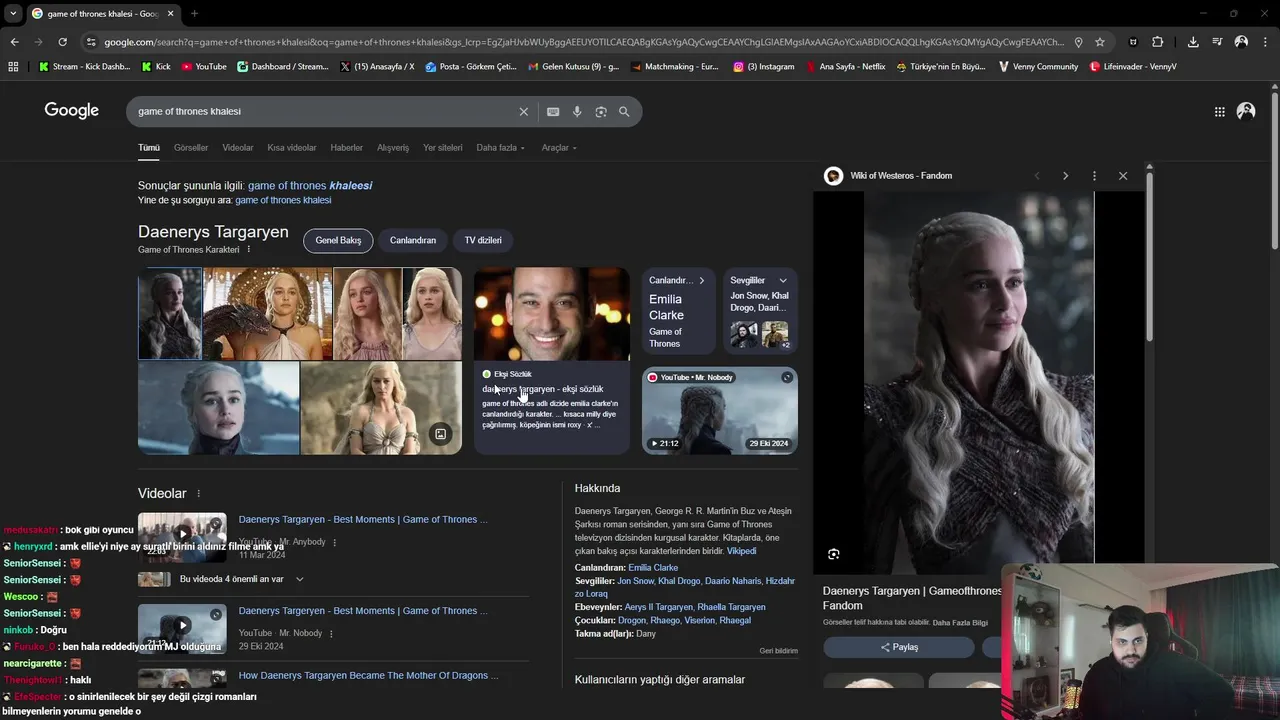Expand Bu videoda 4 önemli an var
The image size is (1280, 720).
(x=299, y=579)
